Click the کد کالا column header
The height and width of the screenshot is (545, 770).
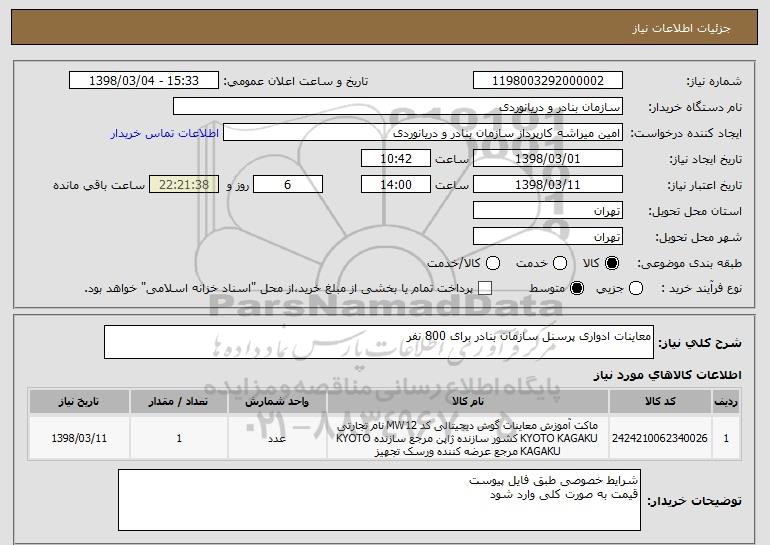[660, 402]
